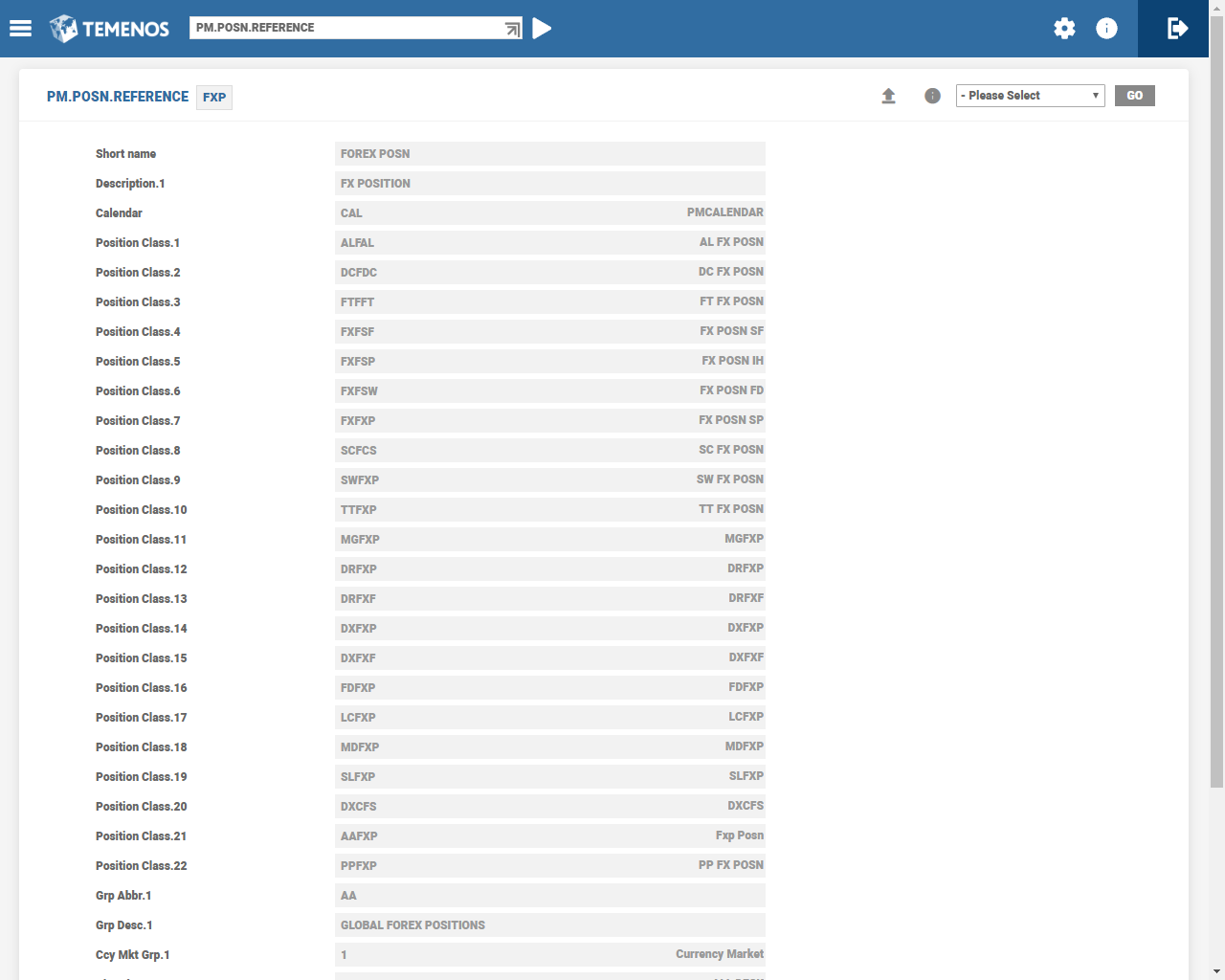Viewport: 1225px width, 980px height.
Task: Click the PM.POSN.REFERENCE command input field
Action: click(345, 28)
